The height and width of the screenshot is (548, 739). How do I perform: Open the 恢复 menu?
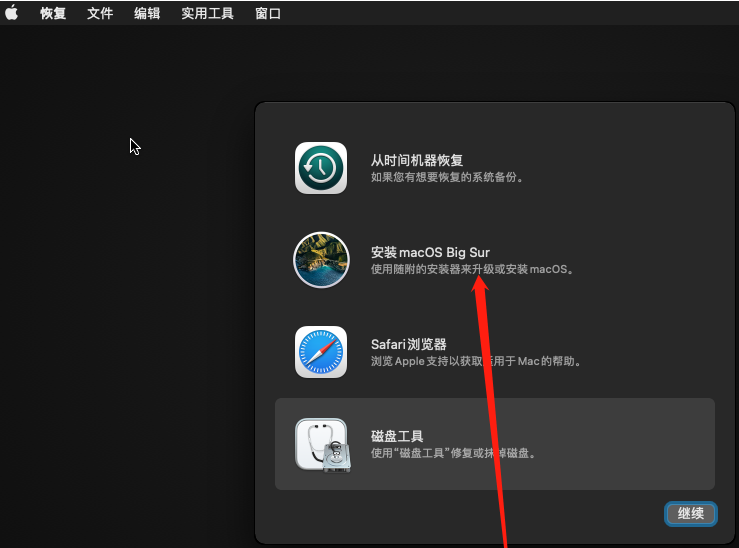tap(53, 13)
